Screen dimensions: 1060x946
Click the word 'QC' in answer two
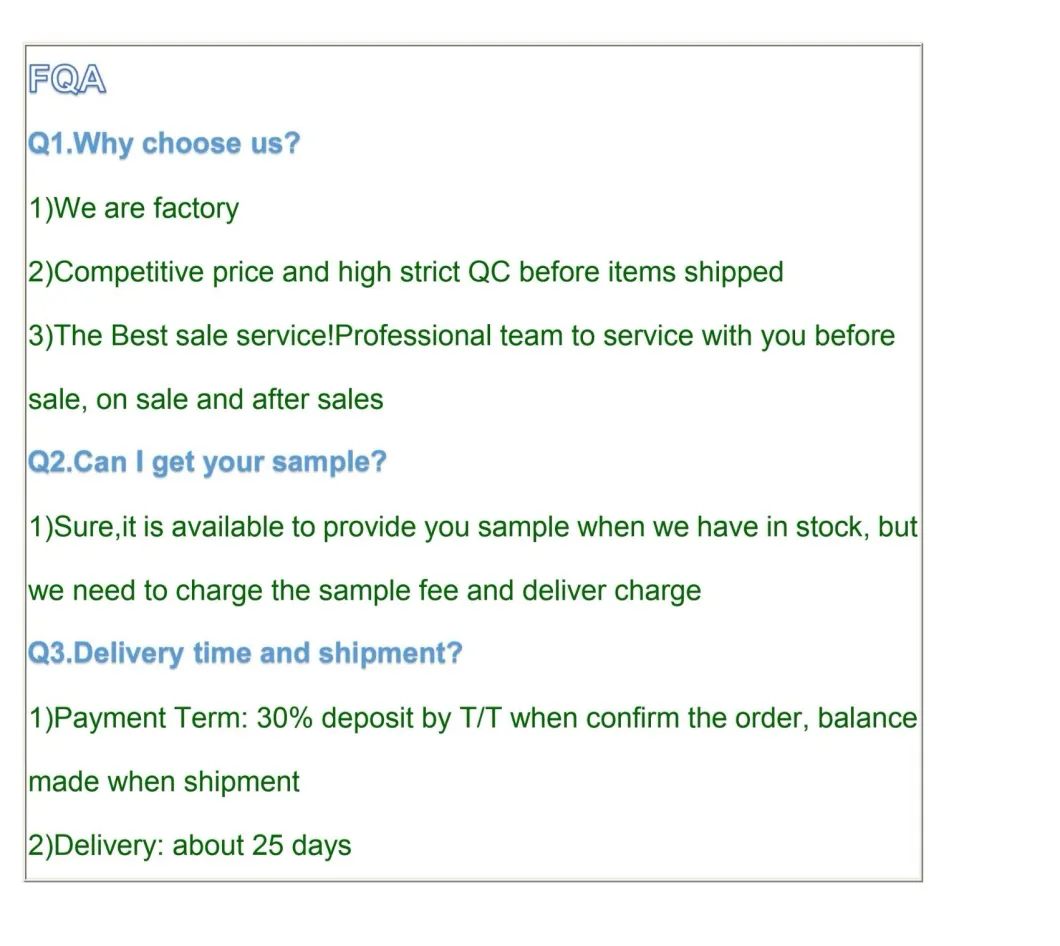(x=489, y=273)
